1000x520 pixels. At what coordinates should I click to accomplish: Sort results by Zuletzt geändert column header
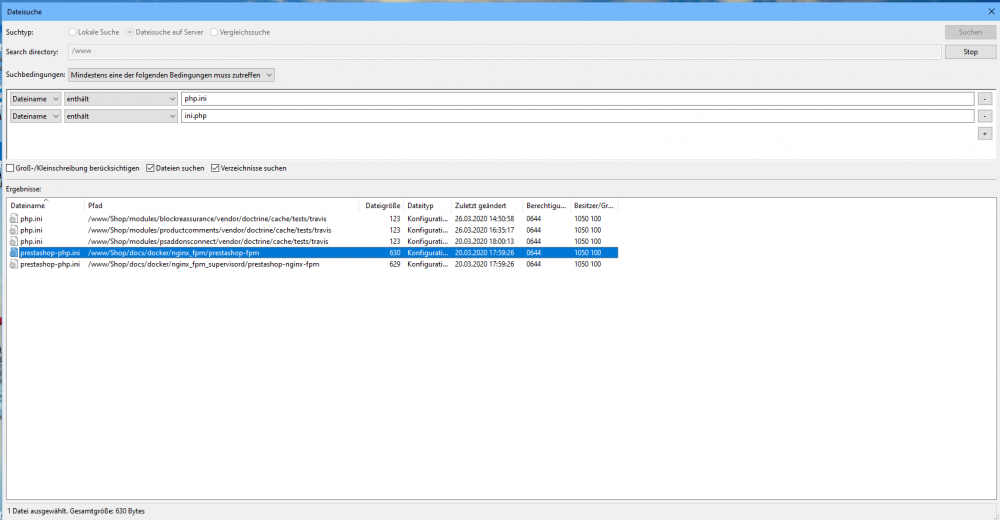click(x=487, y=205)
